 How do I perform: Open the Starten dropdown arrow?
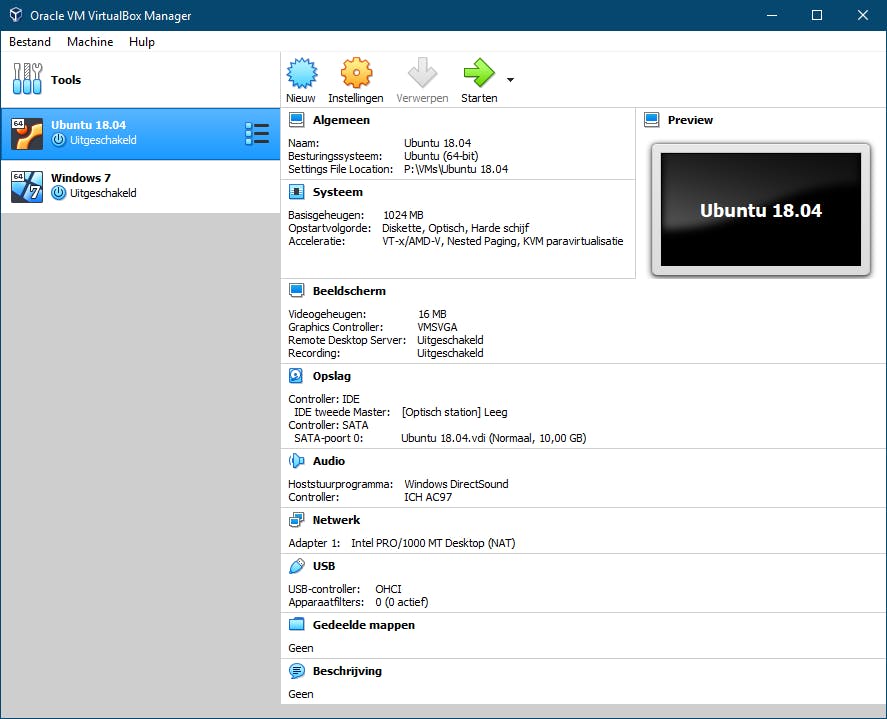[510, 80]
